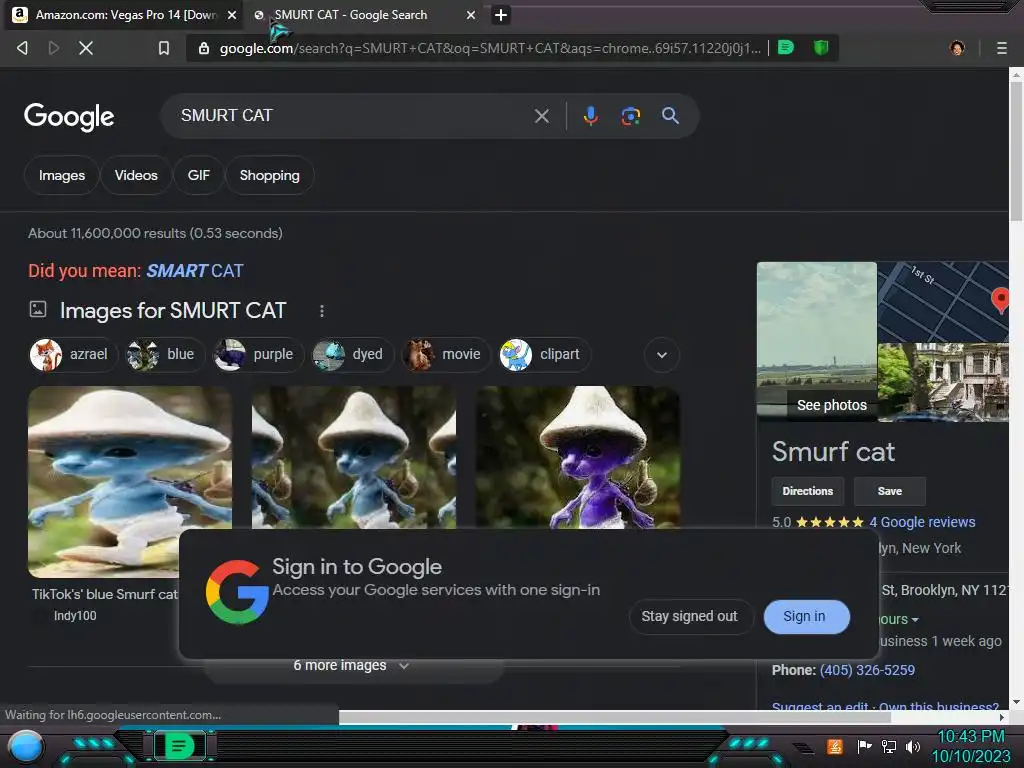
Task: Click the Start orb on the taskbar
Action: click(26, 746)
